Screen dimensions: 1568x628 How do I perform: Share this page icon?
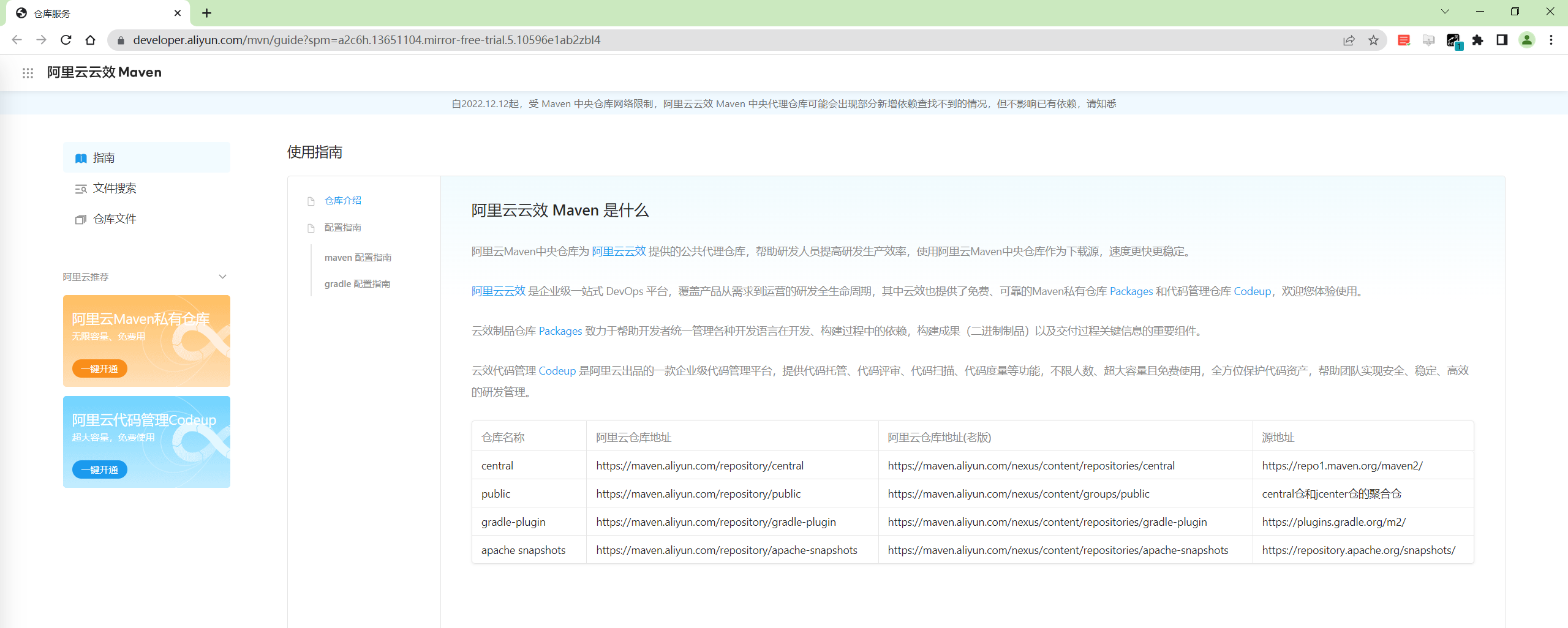[x=1349, y=40]
